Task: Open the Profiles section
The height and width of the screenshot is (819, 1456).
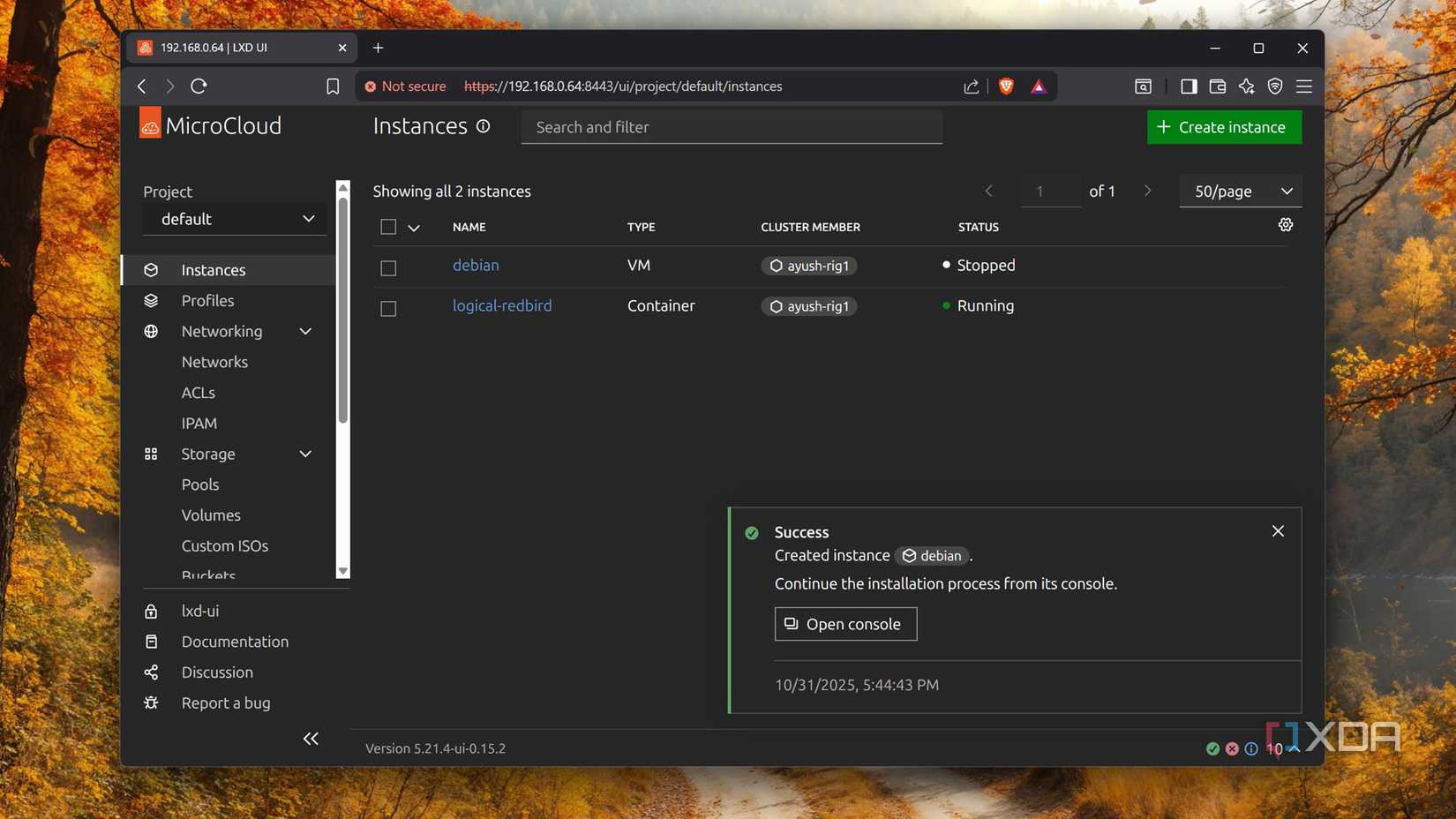Action: [207, 300]
